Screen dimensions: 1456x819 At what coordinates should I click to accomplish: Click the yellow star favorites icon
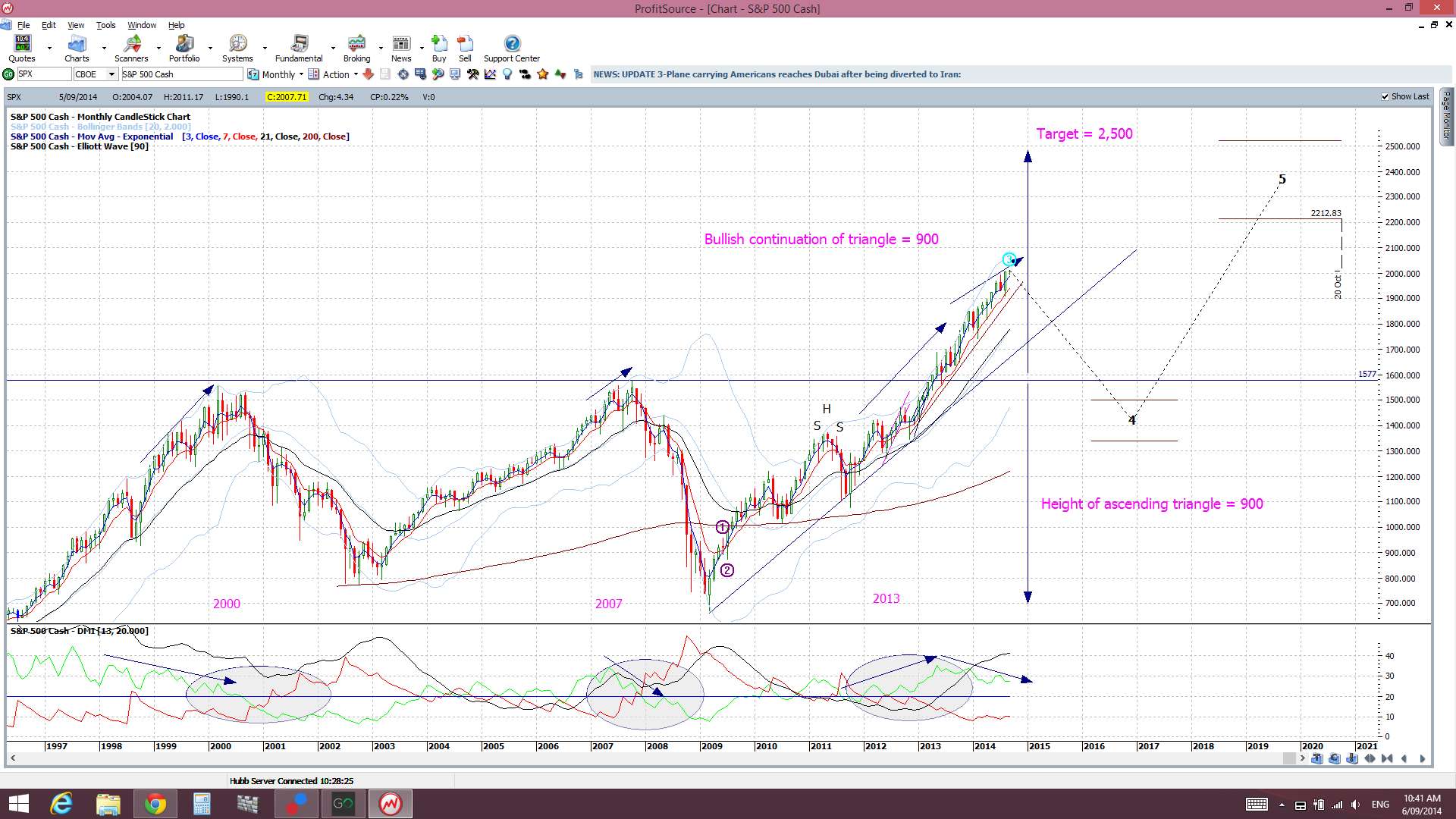(543, 74)
